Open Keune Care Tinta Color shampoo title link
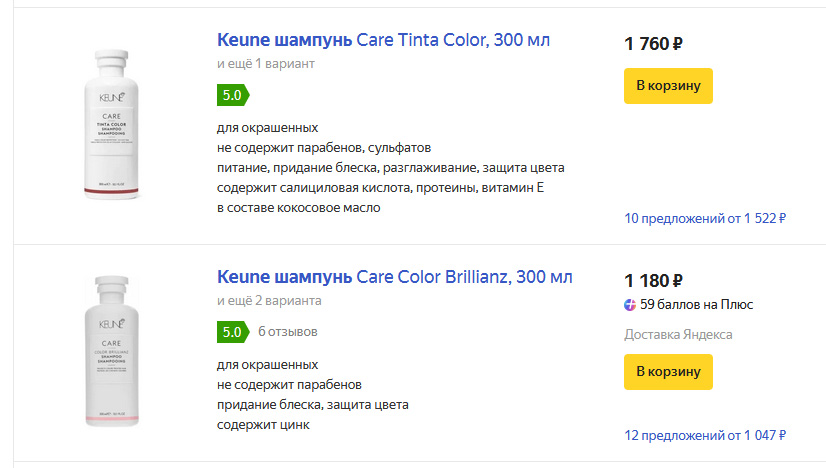 (x=383, y=40)
